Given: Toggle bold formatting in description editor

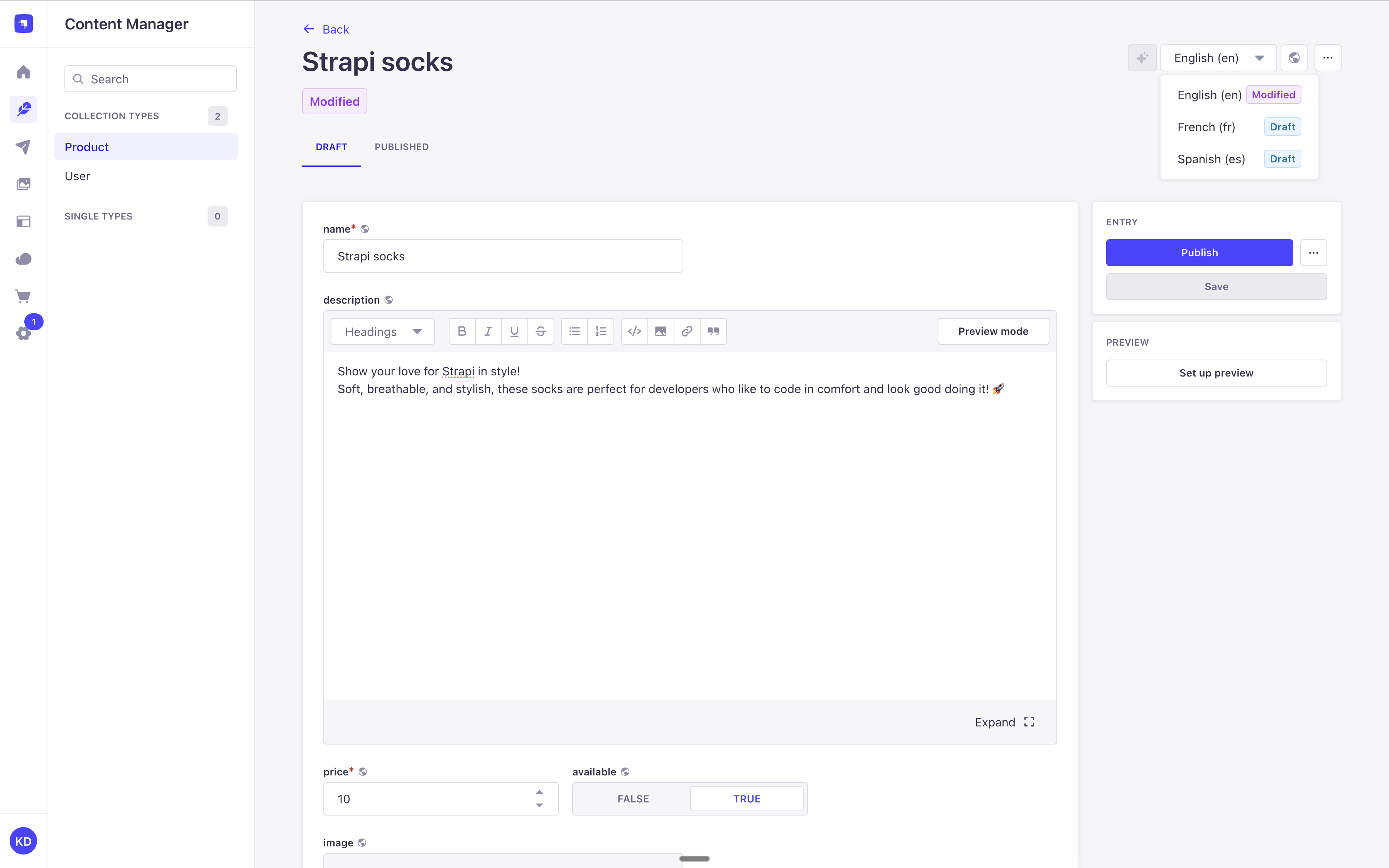Looking at the screenshot, I should pyautogui.click(x=462, y=331).
